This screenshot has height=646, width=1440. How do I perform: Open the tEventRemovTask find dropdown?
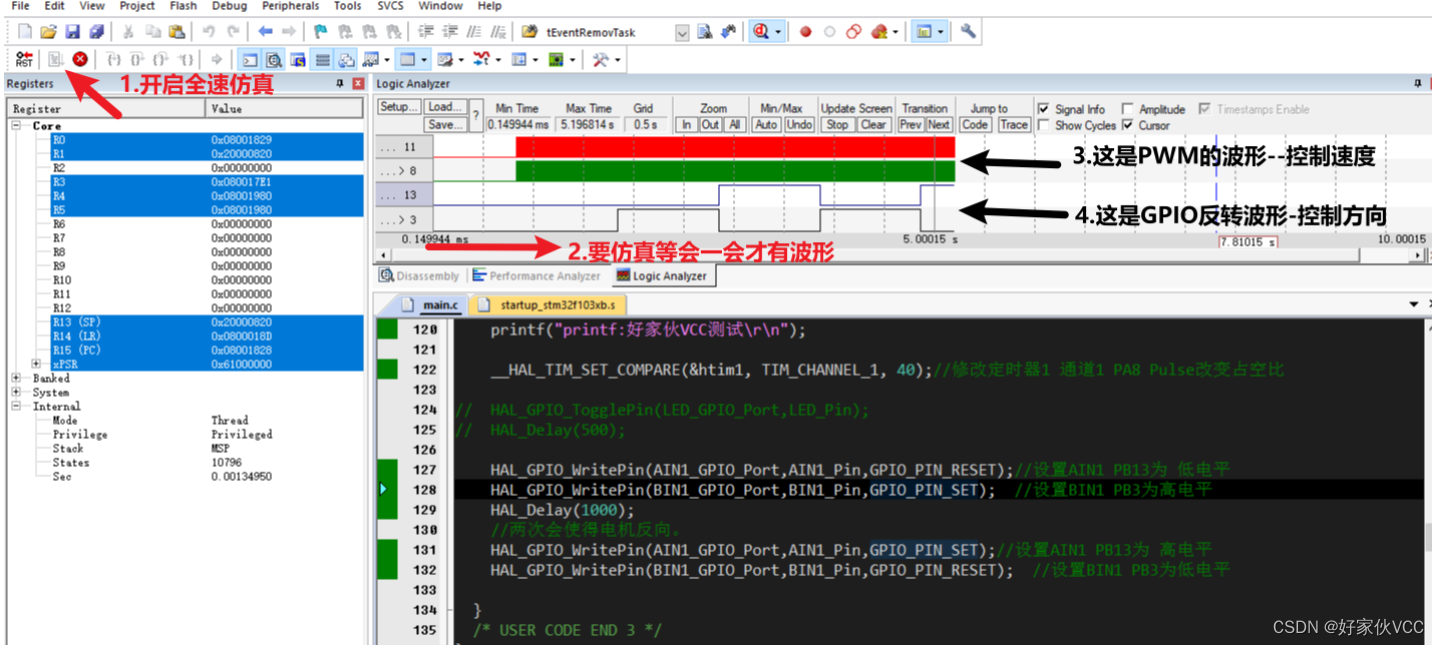pos(682,33)
